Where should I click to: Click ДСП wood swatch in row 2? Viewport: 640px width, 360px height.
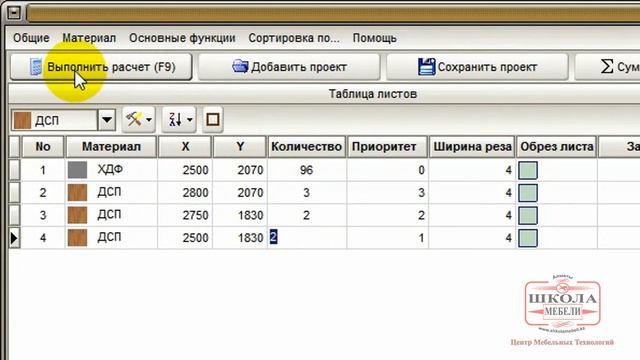click(77, 192)
